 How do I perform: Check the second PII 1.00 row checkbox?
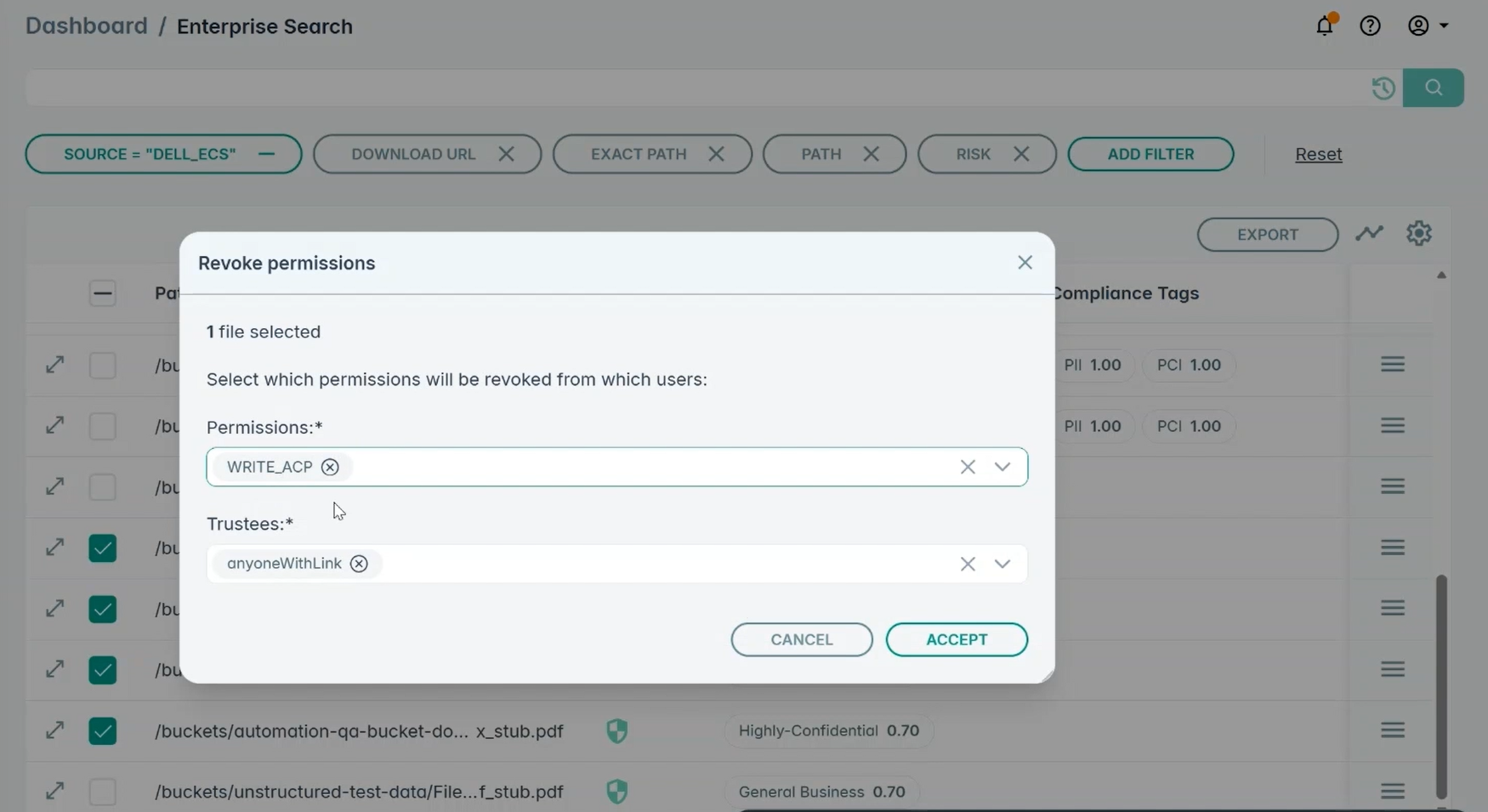103,426
